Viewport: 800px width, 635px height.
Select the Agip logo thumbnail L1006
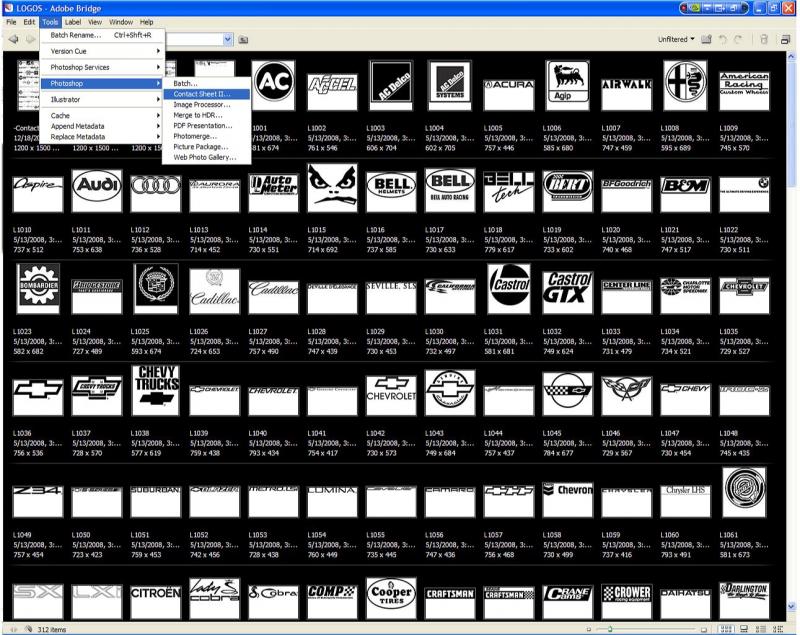pos(567,85)
